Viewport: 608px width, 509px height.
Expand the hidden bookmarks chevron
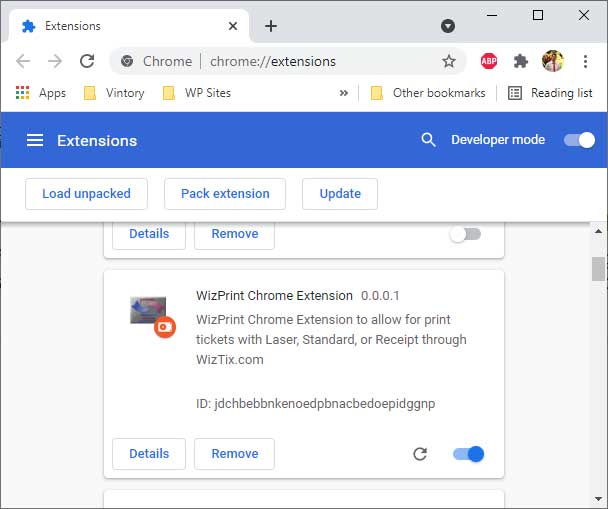click(x=344, y=93)
